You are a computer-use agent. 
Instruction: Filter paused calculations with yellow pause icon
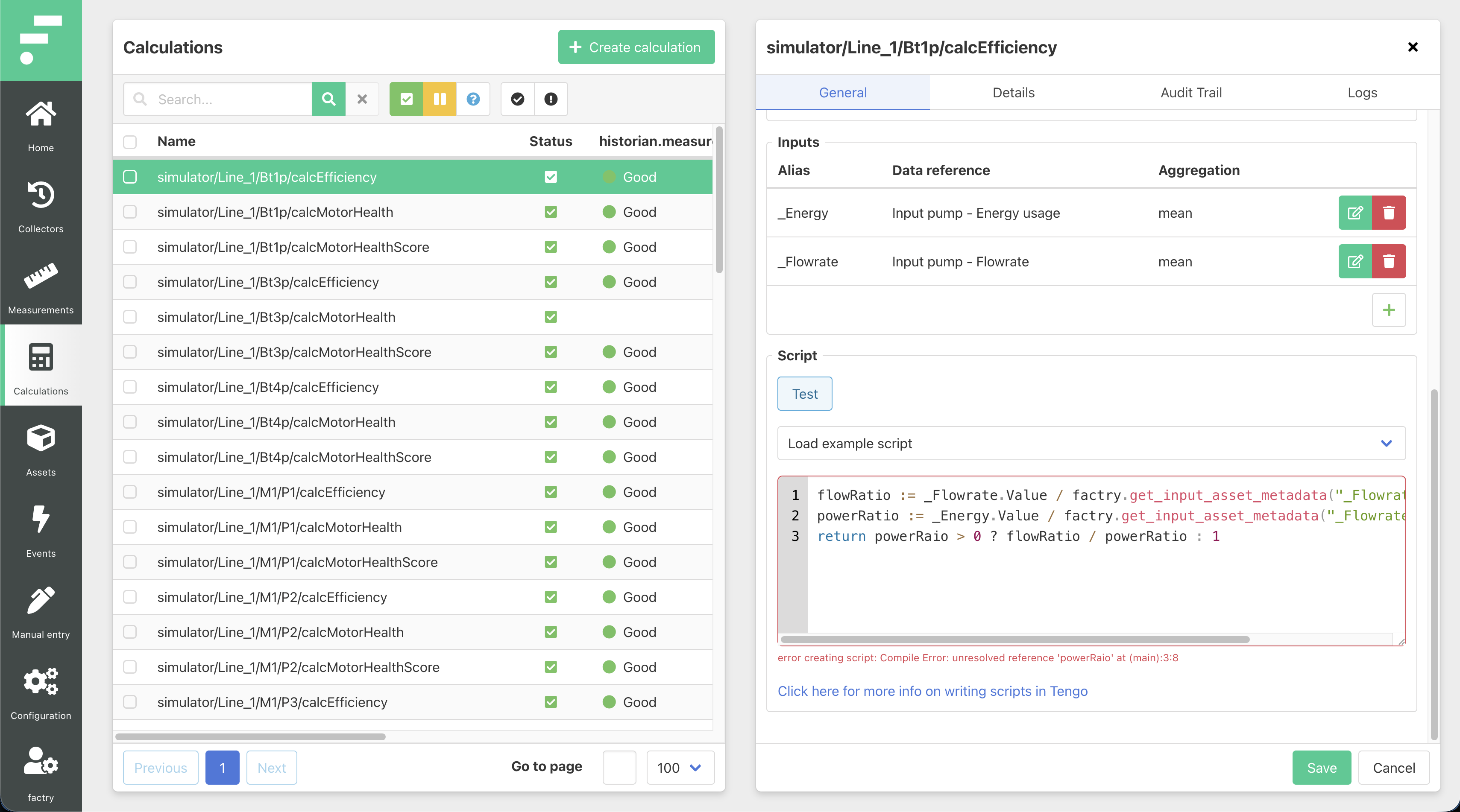pyautogui.click(x=439, y=99)
